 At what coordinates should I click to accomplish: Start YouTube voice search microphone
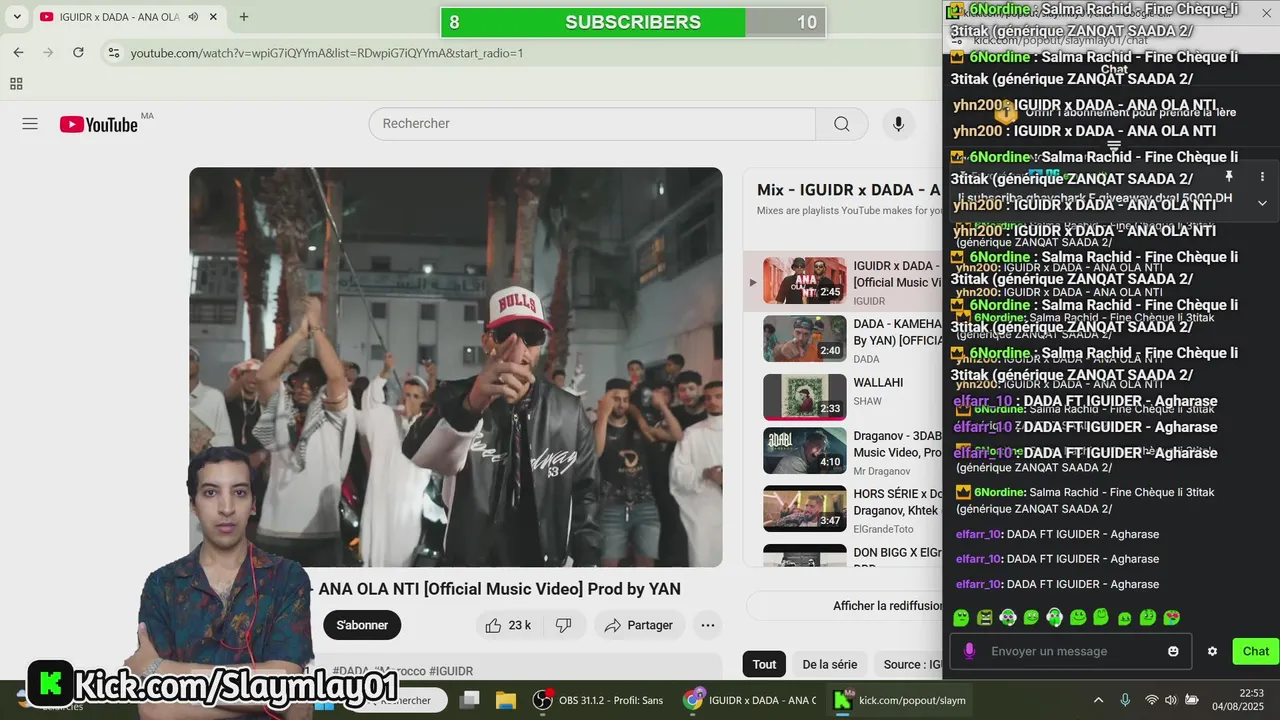[x=898, y=124]
